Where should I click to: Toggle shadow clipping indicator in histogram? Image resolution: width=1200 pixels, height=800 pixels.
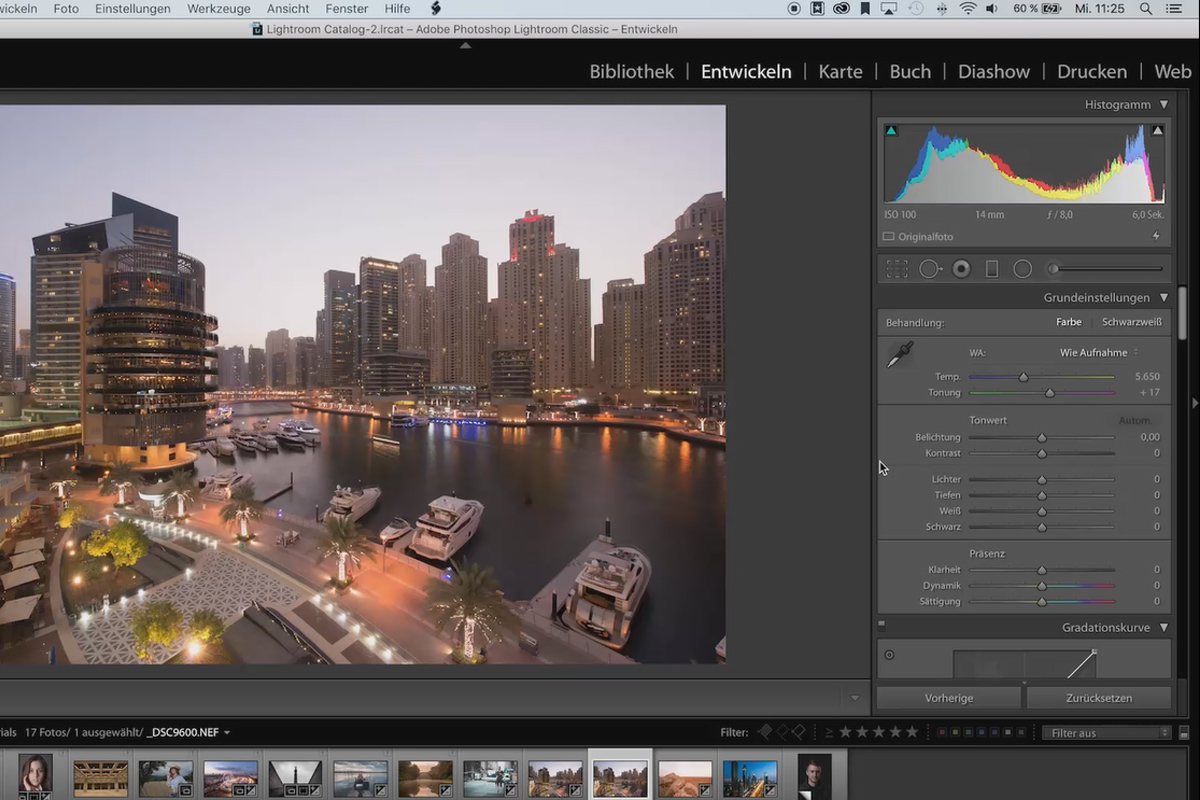[891, 130]
